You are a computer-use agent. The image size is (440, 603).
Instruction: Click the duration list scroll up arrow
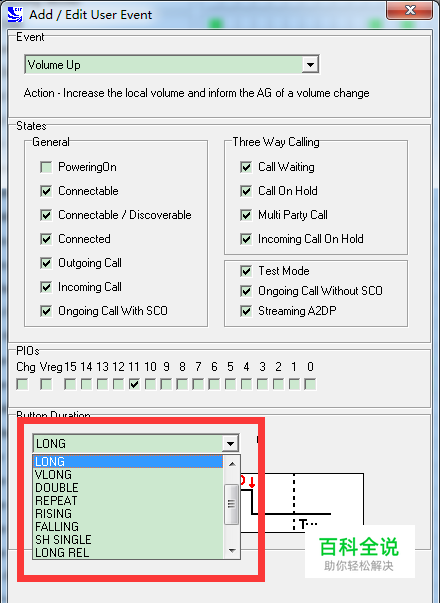(232, 464)
